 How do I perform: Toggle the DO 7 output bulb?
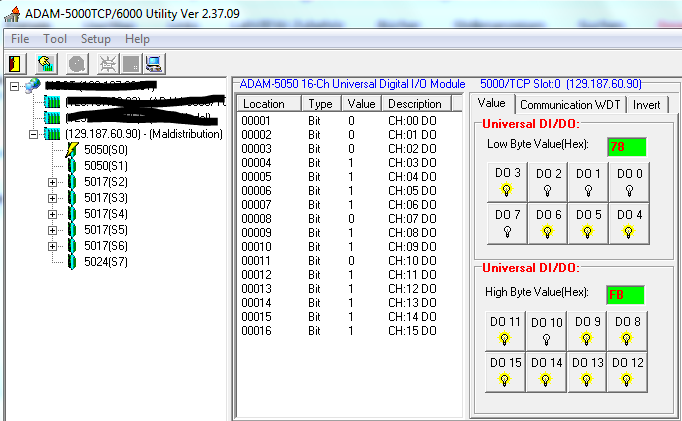point(507,224)
